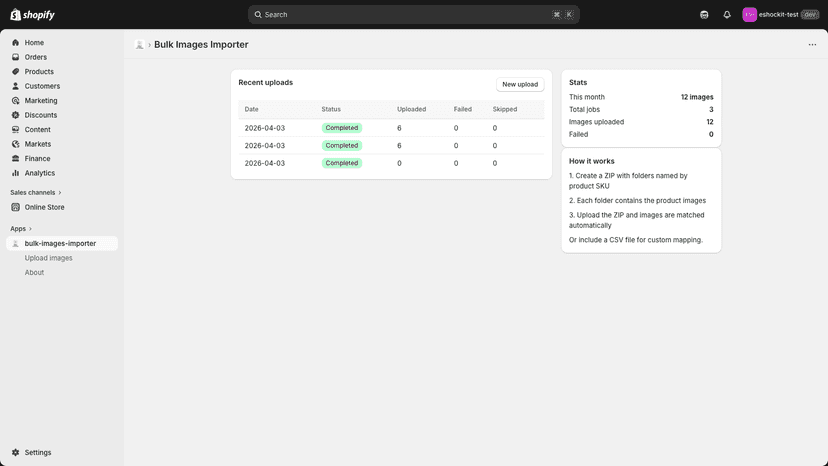The image size is (828, 466).
Task: Click the Online Store icon
Action: point(15,207)
